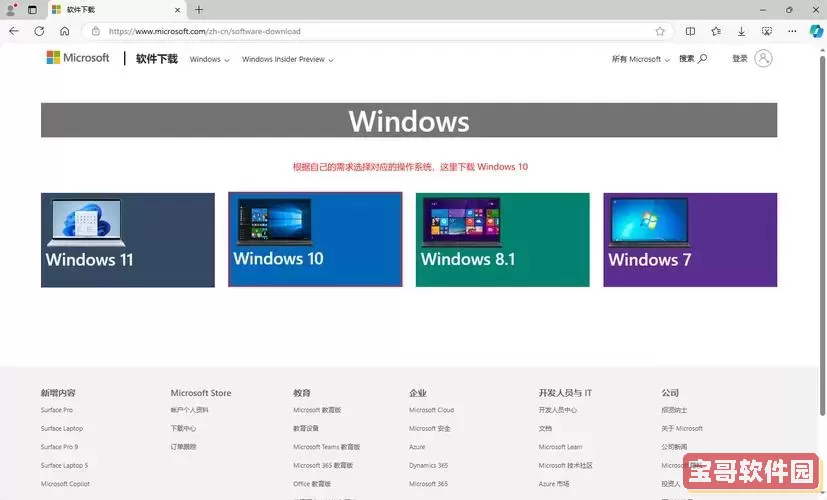The width and height of the screenshot is (827, 500).
Task: Open the Microsoft 技术社区 footer link
Action: click(565, 465)
